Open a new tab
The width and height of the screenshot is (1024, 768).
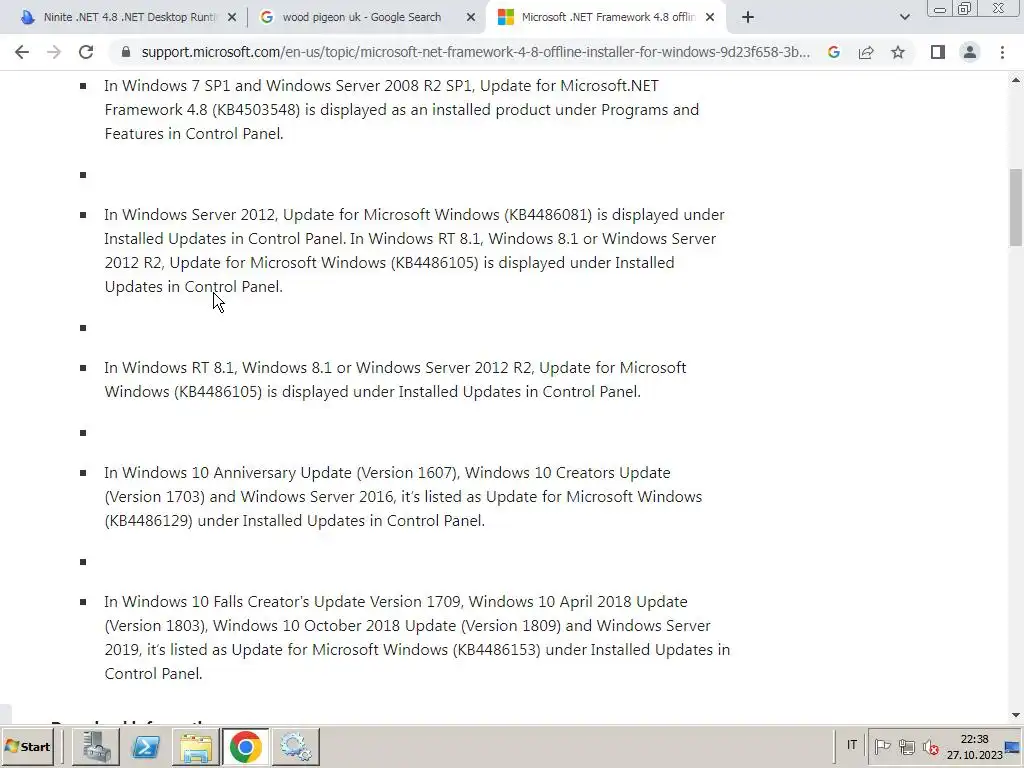coord(748,18)
